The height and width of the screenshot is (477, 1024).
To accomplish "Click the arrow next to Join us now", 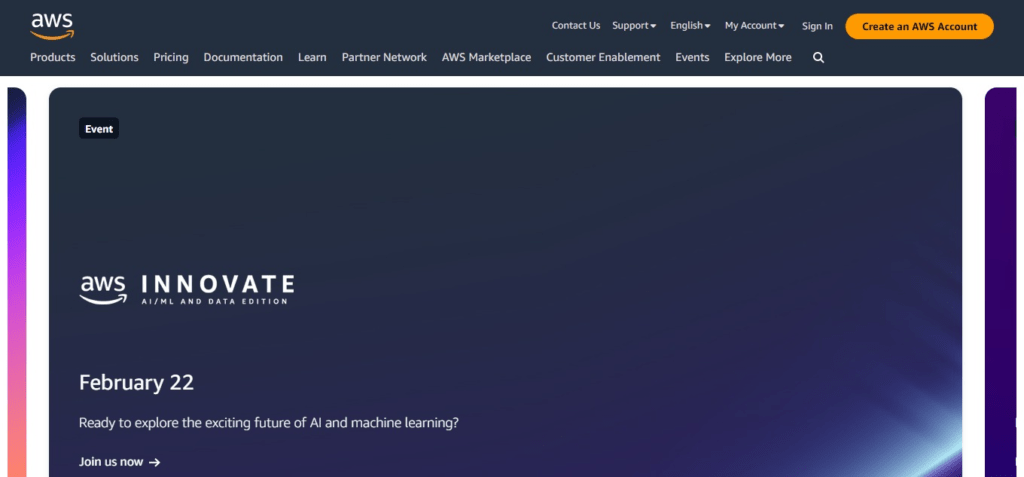I will coord(155,462).
